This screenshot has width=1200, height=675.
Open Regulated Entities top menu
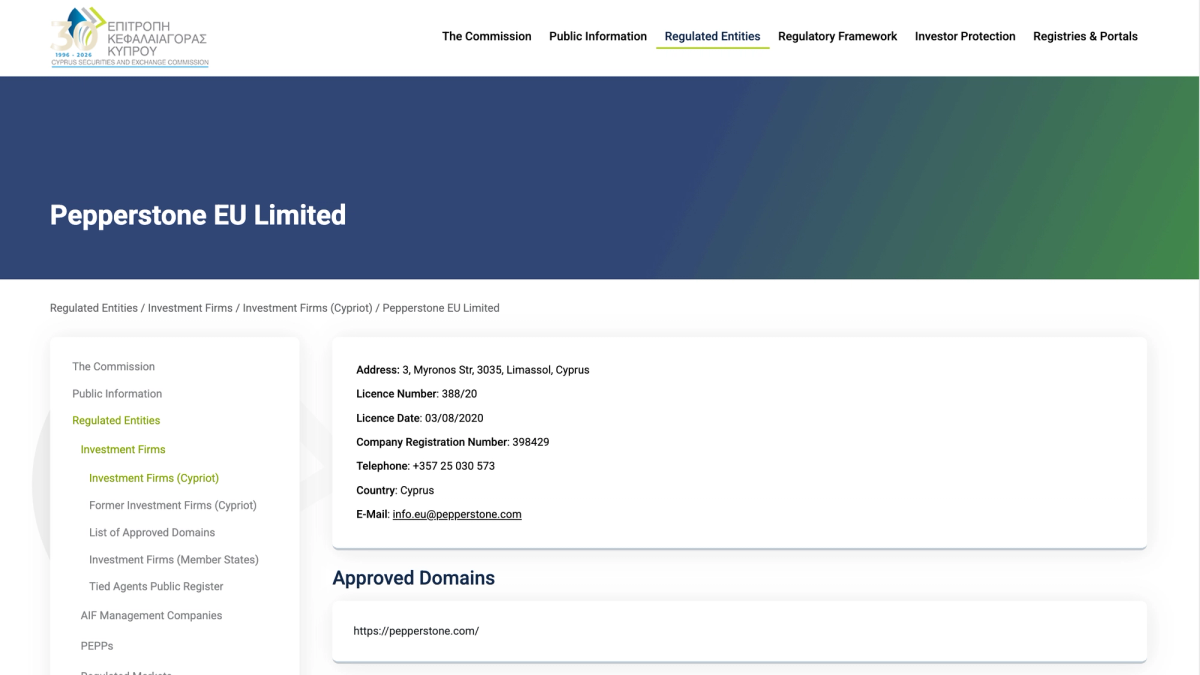[712, 36]
